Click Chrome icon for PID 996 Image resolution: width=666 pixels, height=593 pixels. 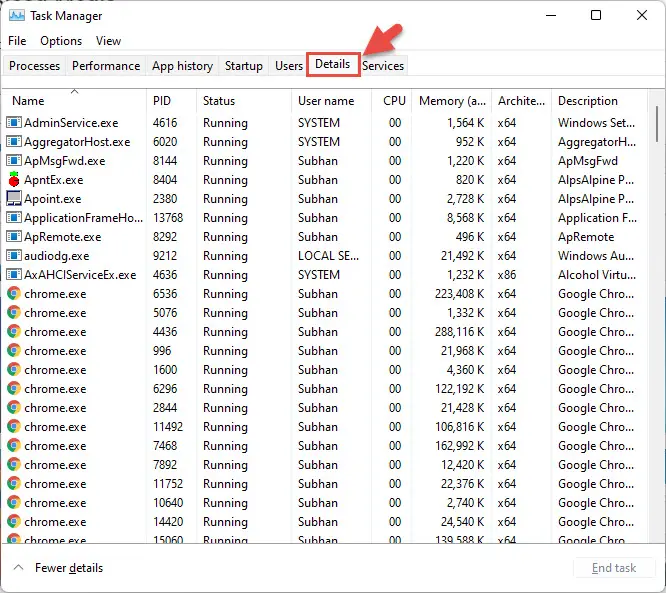[14, 350]
